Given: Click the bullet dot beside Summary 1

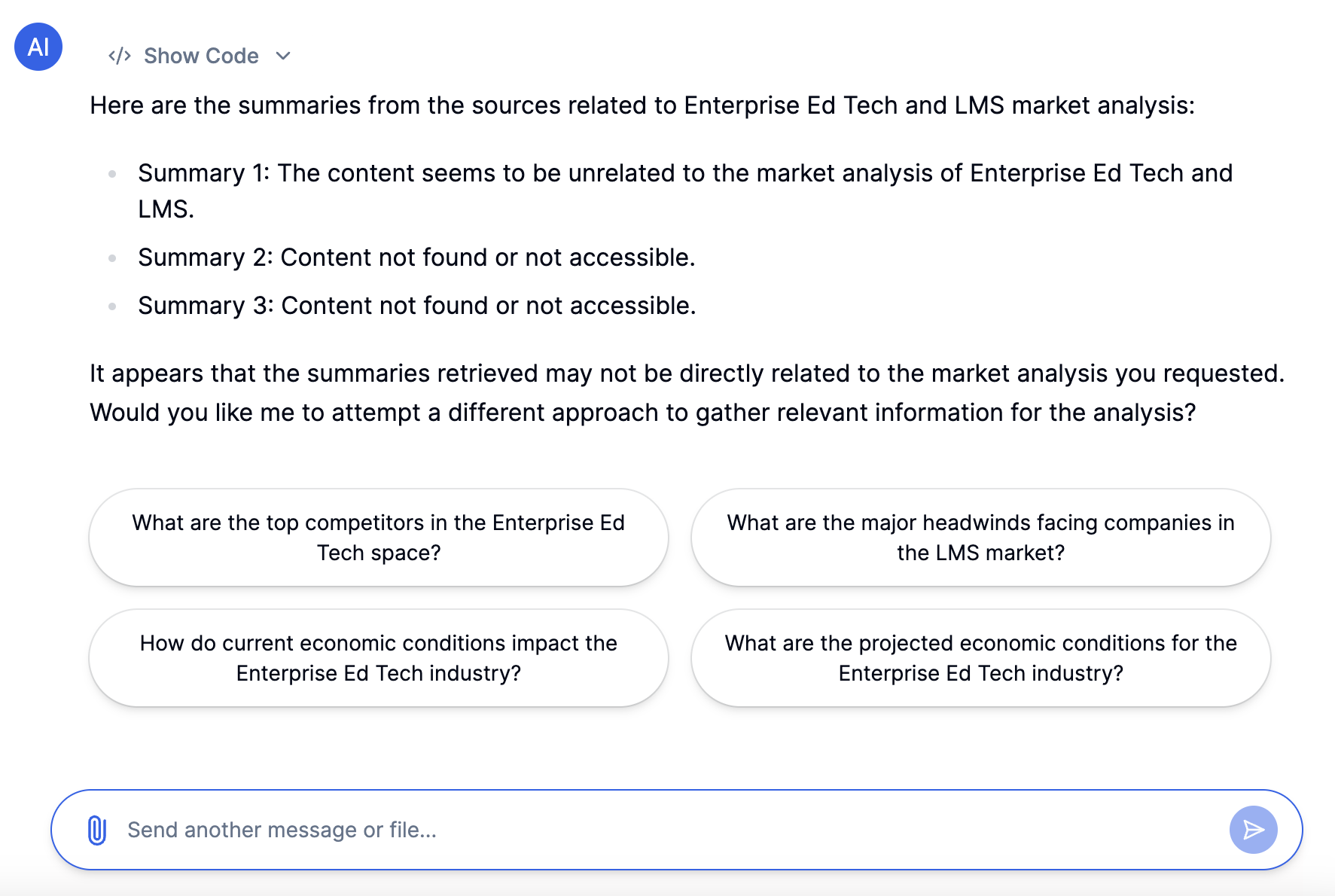Looking at the screenshot, I should point(112,174).
